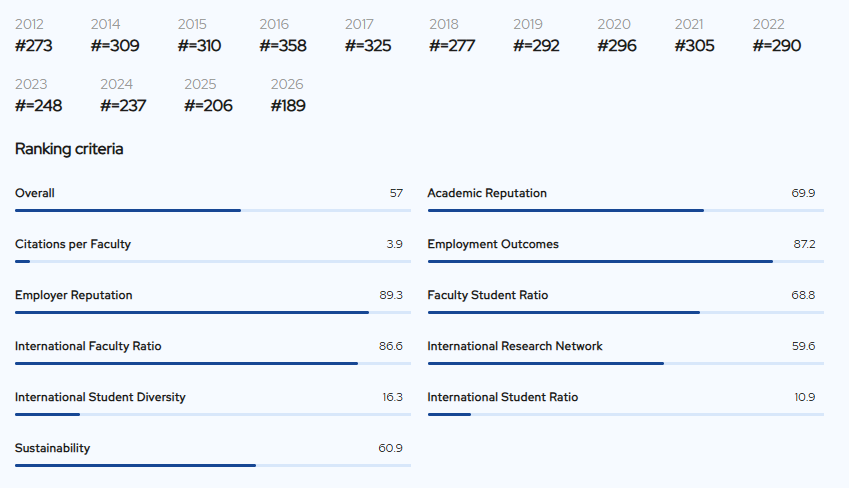Select the International Student Diversity label

point(100,397)
